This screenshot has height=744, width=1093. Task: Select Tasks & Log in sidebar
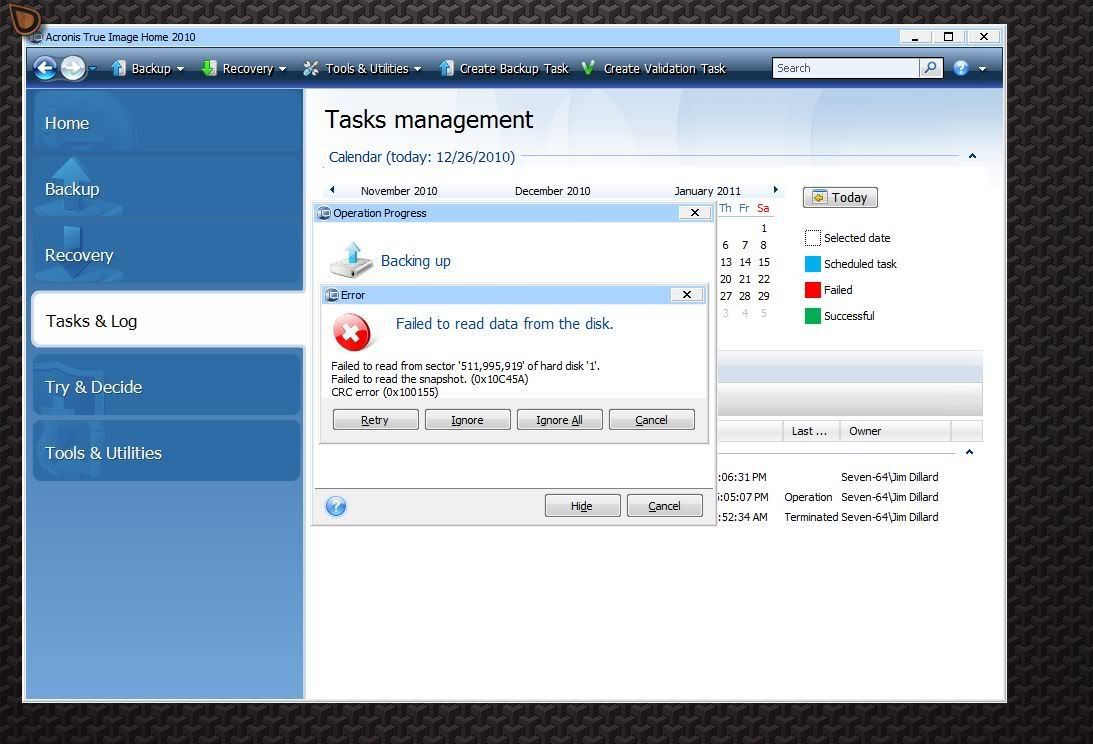tap(166, 321)
